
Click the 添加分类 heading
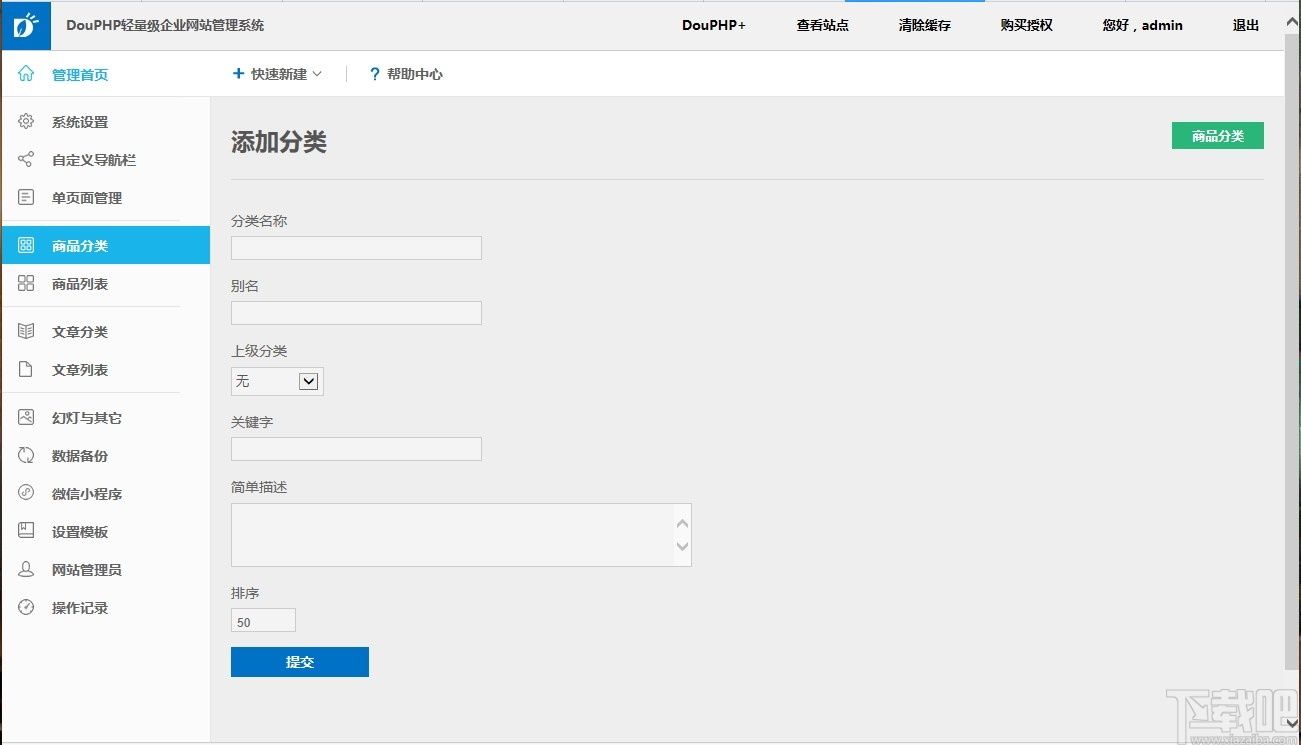pyautogui.click(x=279, y=142)
